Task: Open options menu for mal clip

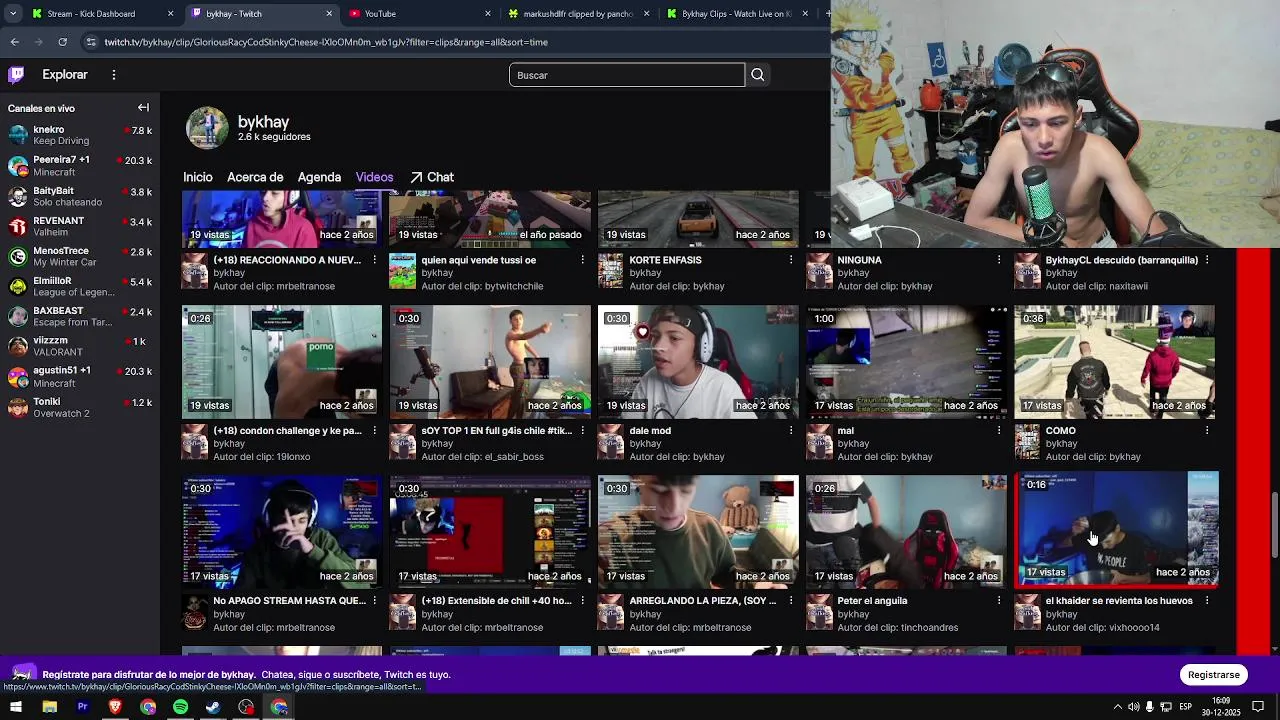Action: pos(998,431)
